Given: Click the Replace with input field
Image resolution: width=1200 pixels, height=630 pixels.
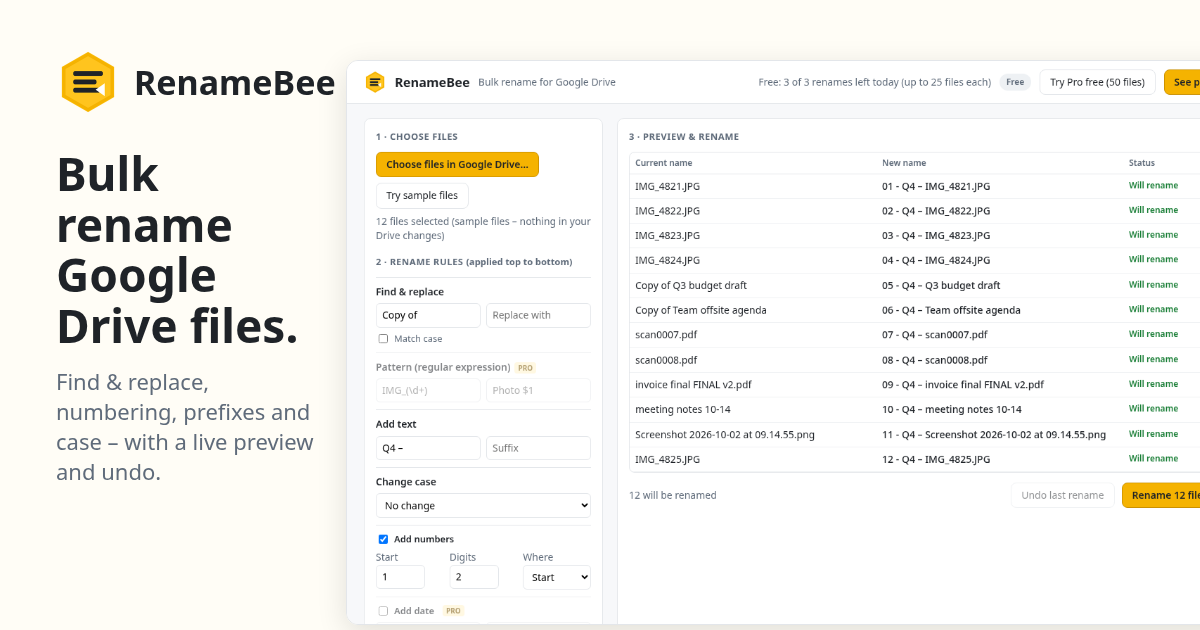Looking at the screenshot, I should tap(538, 315).
